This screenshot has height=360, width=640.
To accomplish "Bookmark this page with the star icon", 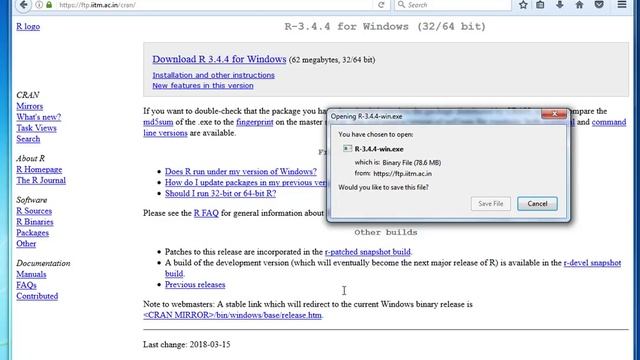I will [523, 5].
